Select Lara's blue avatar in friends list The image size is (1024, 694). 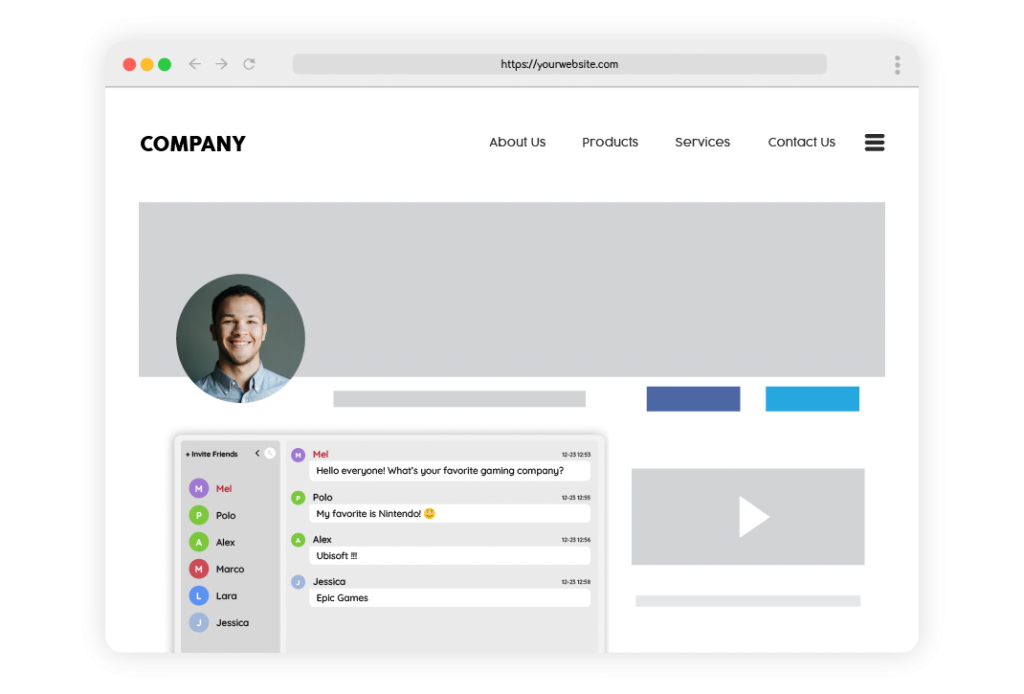199,596
